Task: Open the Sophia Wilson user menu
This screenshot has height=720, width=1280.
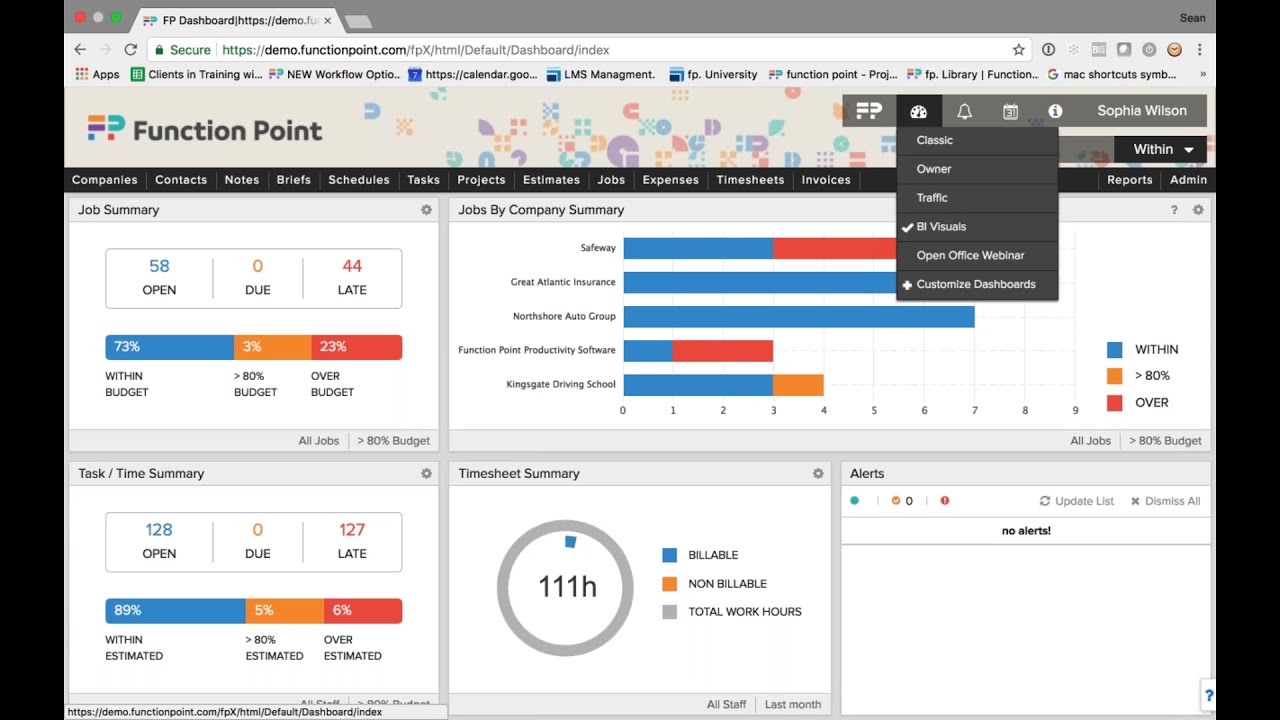Action: [1142, 111]
